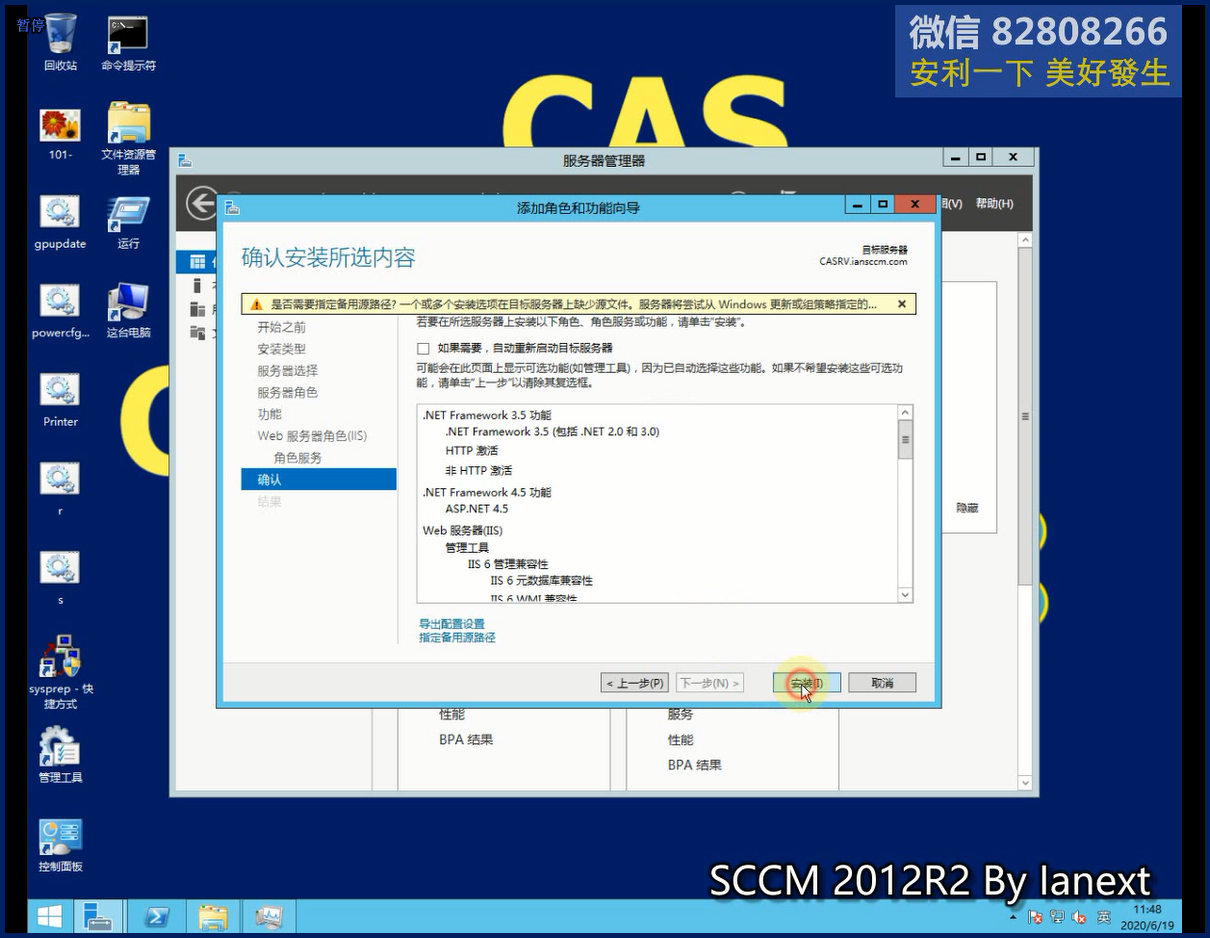Click the performance monitor taskbar icon
The width and height of the screenshot is (1210, 938).
(x=269, y=916)
